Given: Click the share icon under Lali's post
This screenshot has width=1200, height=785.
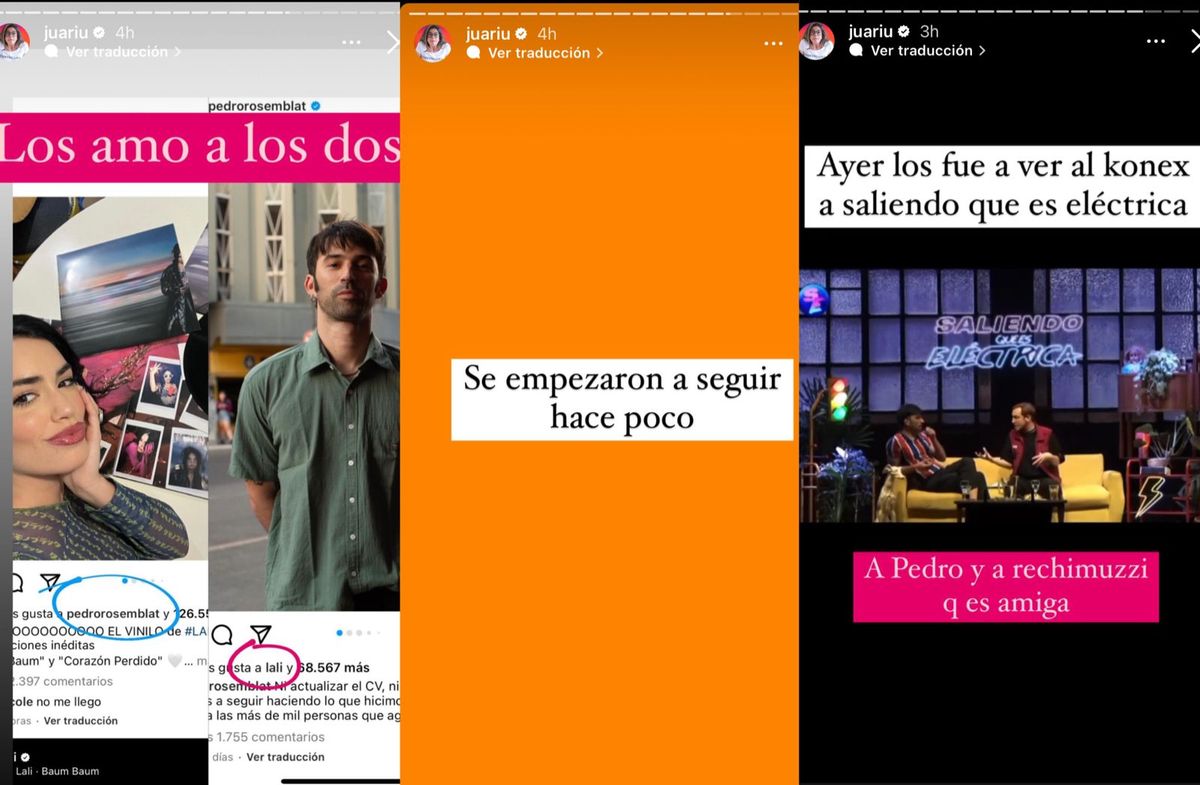Looking at the screenshot, I should click(x=50, y=582).
